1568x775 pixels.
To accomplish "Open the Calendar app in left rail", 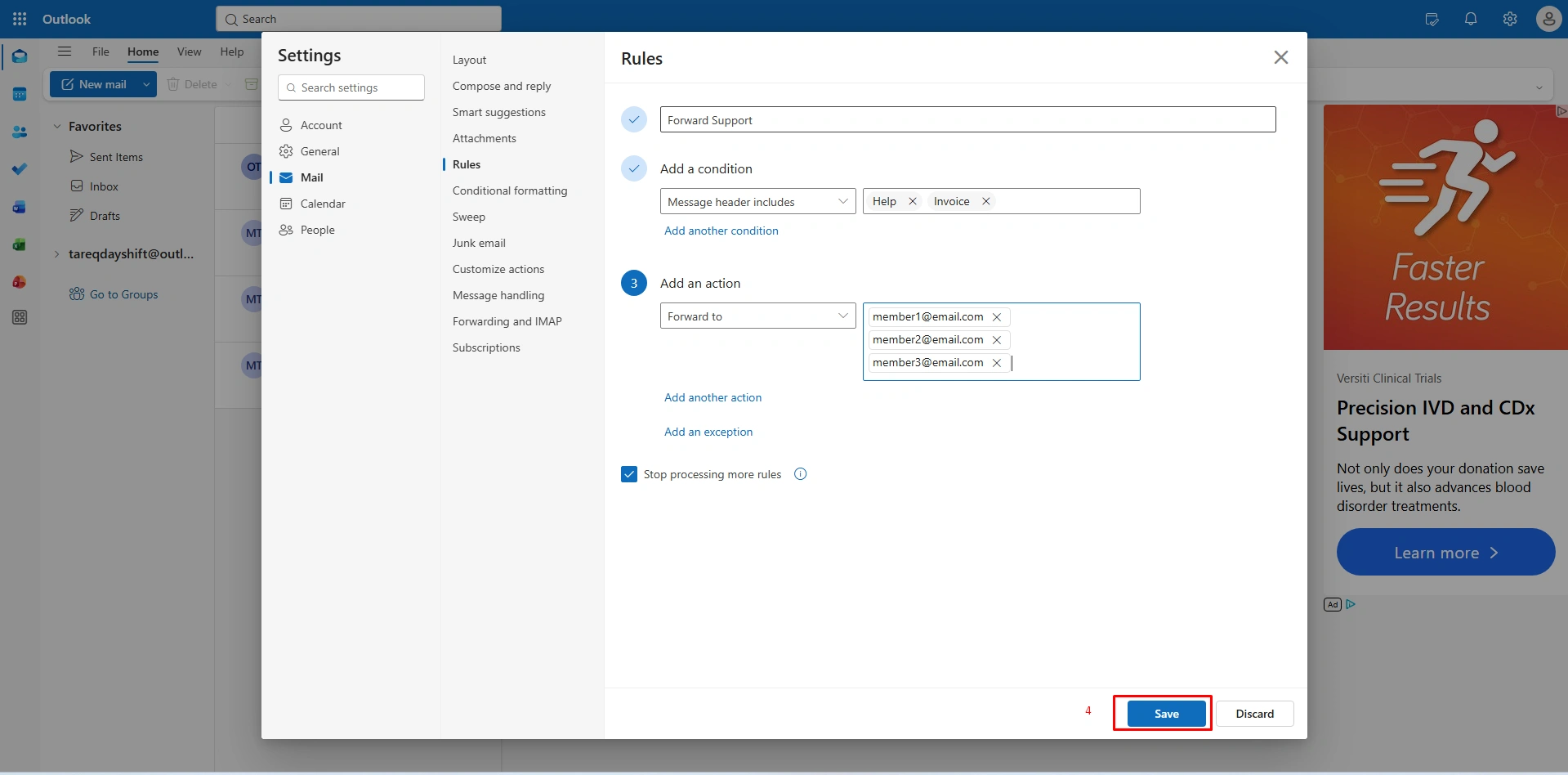I will click(20, 94).
